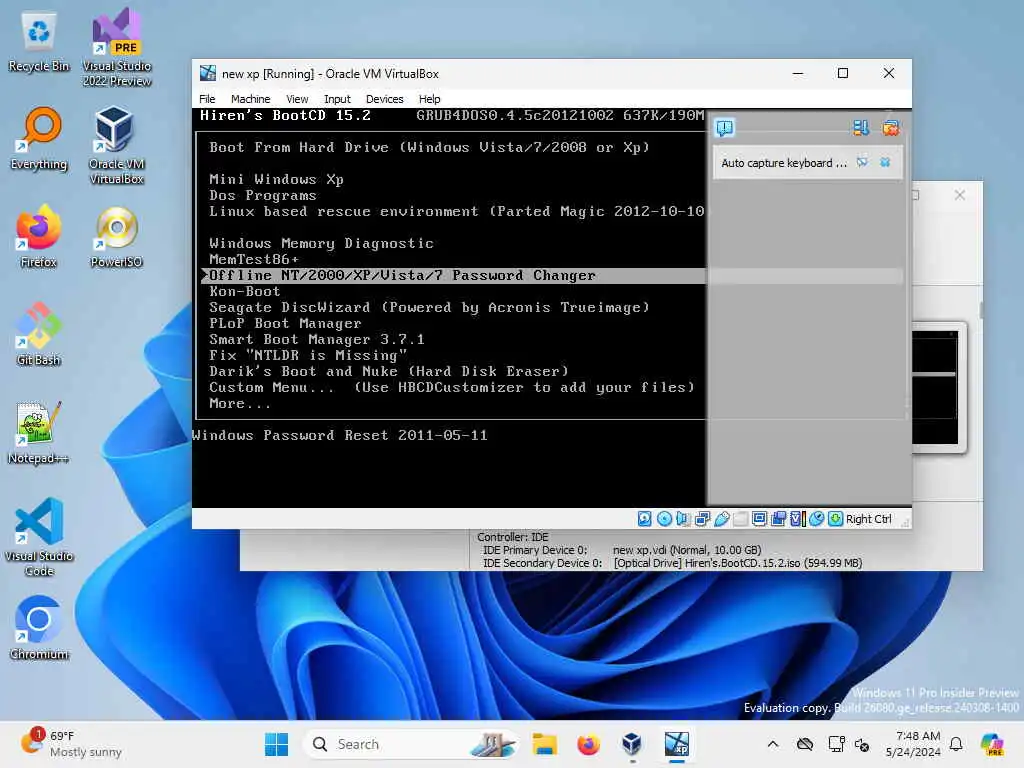Image resolution: width=1024 pixels, height=768 pixels.
Task: Click the Windows Start button
Action: [276, 744]
